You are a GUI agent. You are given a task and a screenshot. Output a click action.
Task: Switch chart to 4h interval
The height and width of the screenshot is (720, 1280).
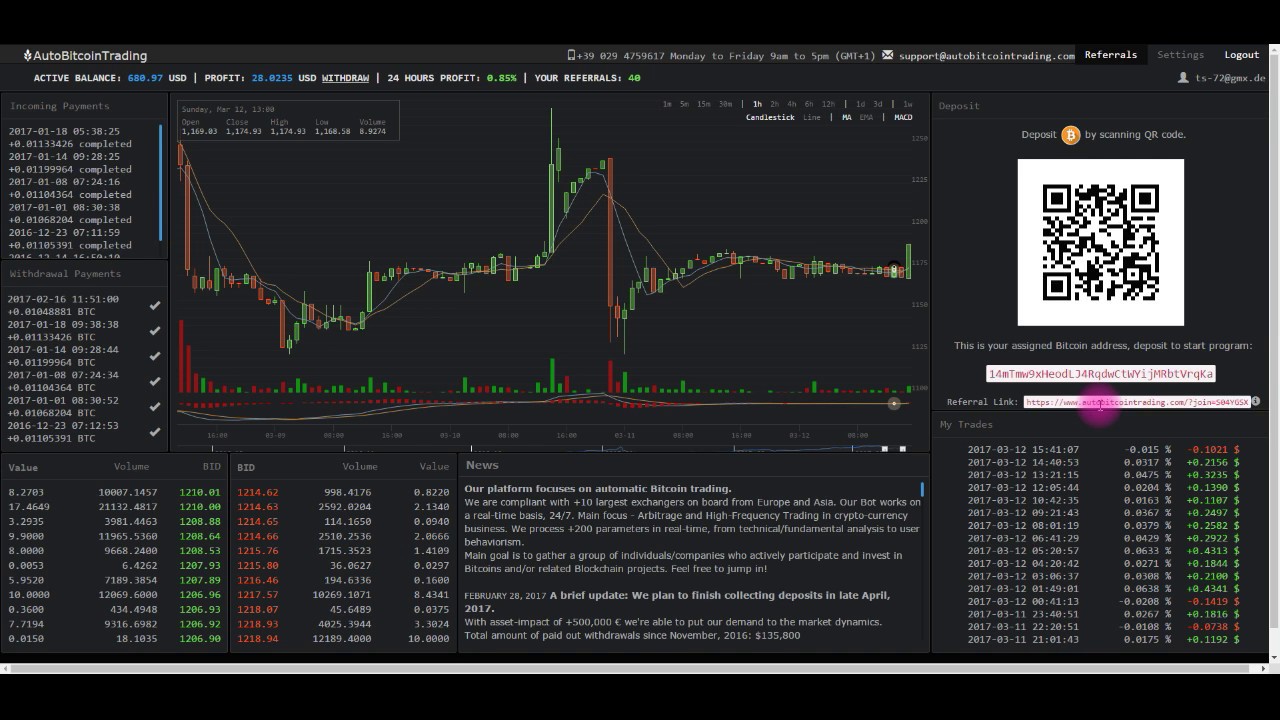(x=791, y=104)
